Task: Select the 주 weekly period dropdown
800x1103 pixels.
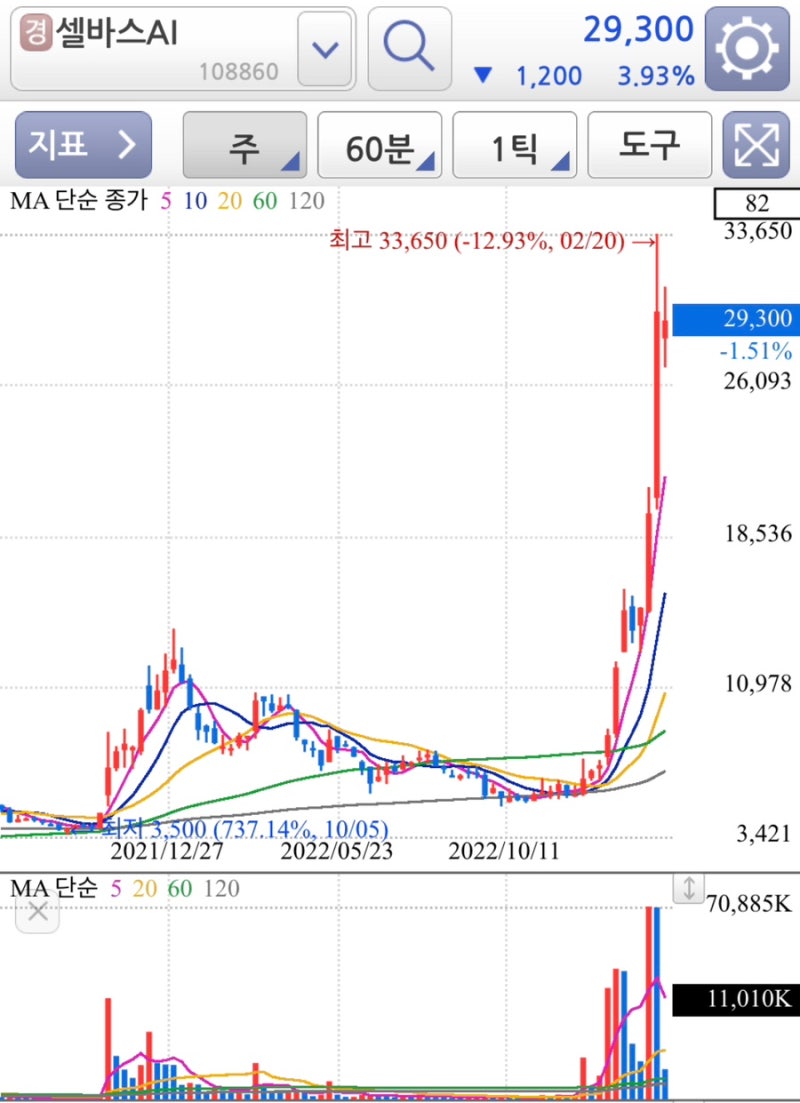Action: click(245, 145)
